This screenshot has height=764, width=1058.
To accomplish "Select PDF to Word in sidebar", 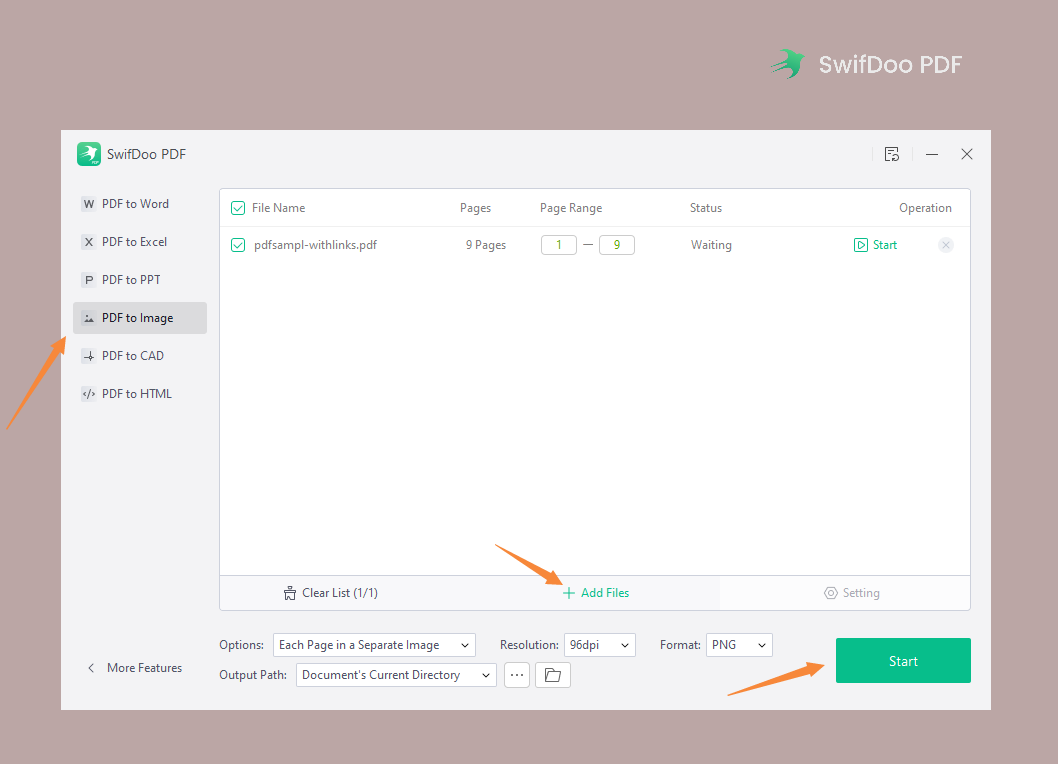I will pos(140,204).
